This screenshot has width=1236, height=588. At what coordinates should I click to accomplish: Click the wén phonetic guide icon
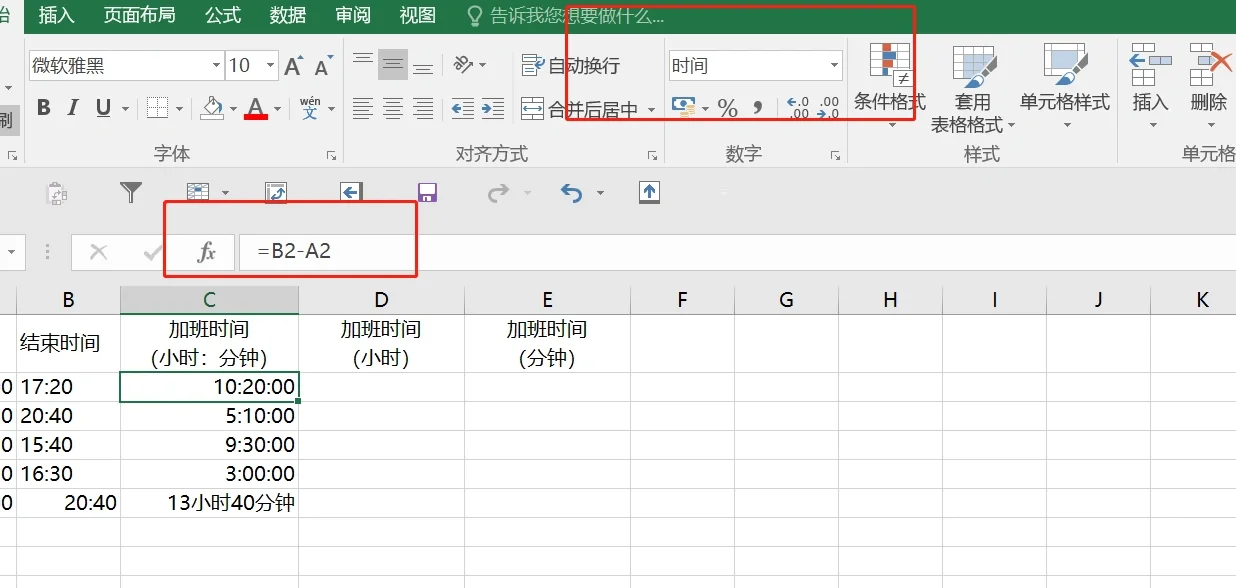coord(310,107)
